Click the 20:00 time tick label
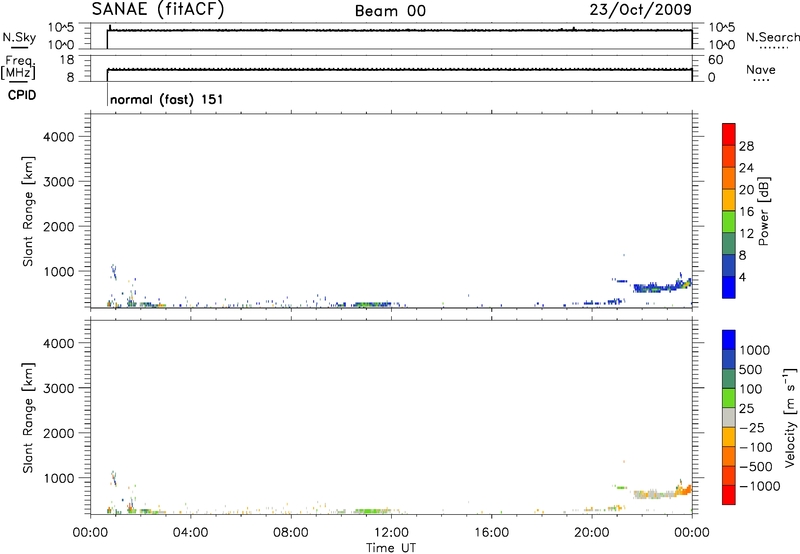 coord(591,533)
